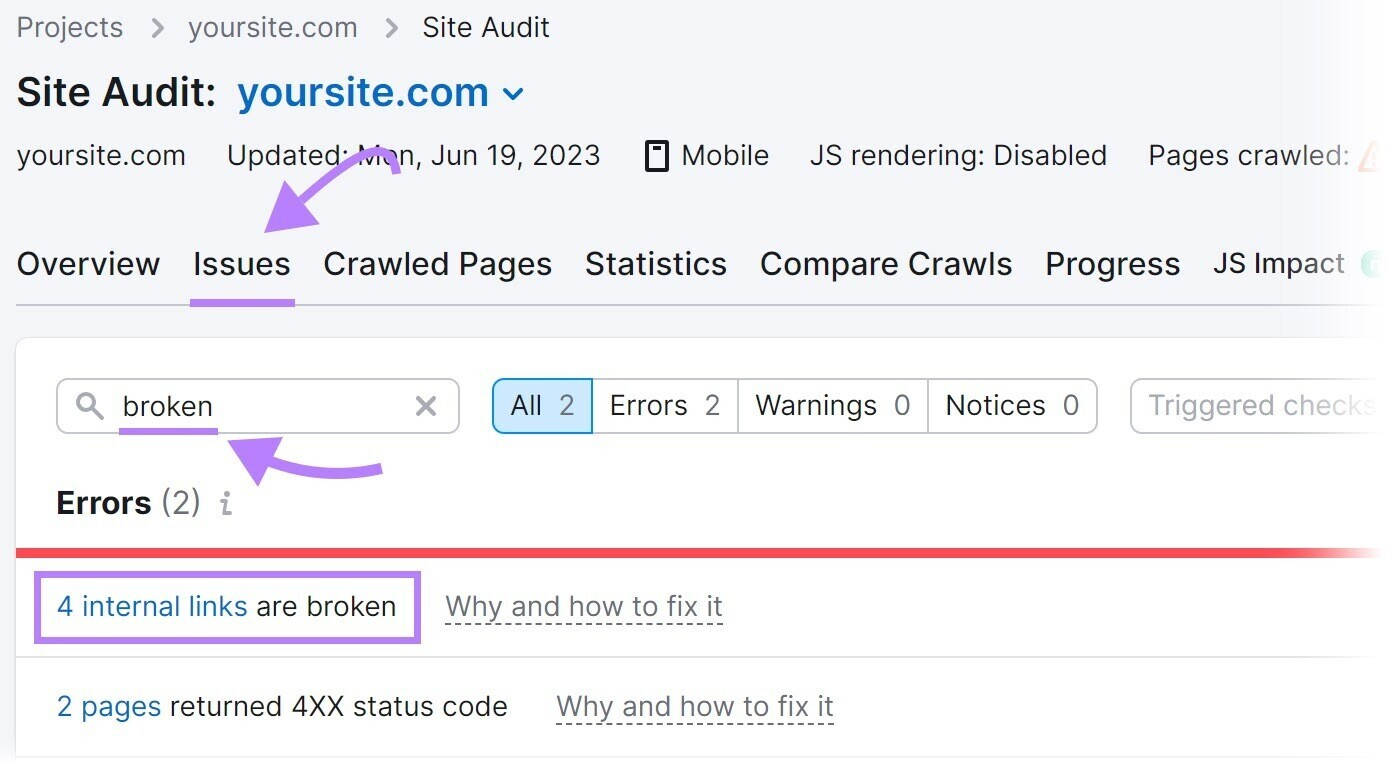The image size is (1393, 772).
Task: Click the search magnifier icon in the filter box
Action: click(89, 406)
